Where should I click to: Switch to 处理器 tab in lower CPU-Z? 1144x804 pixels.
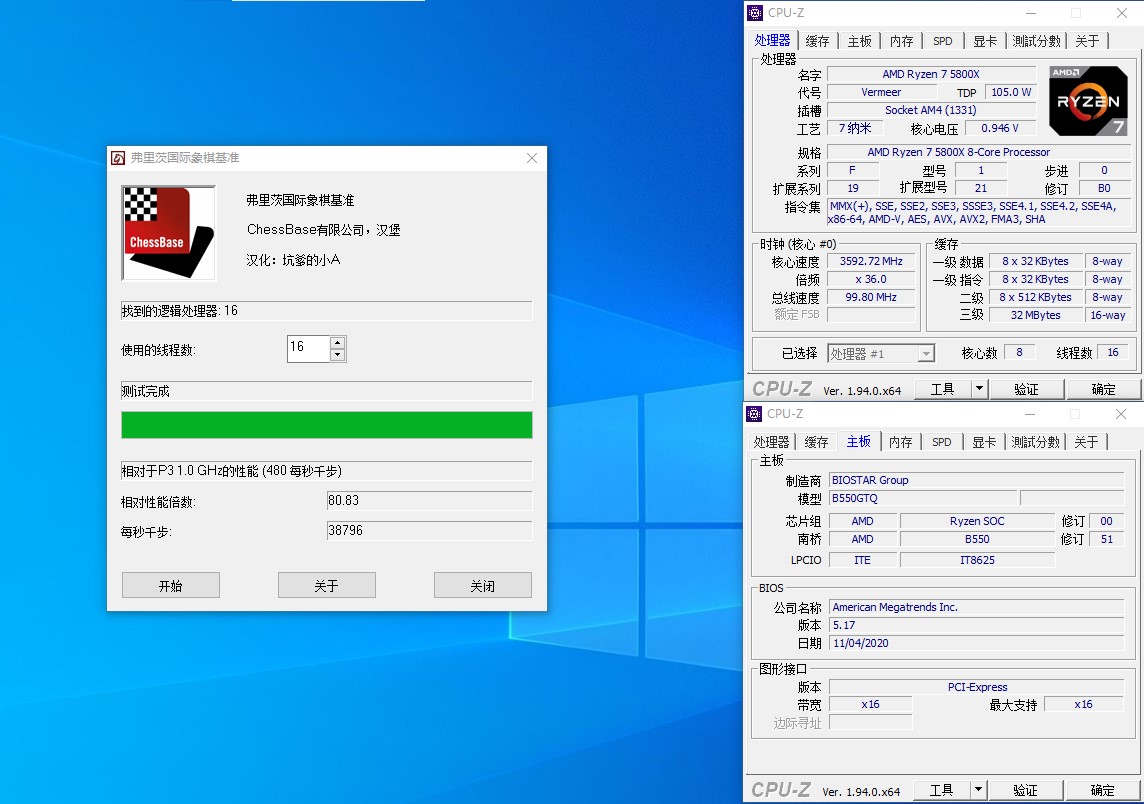click(772, 443)
